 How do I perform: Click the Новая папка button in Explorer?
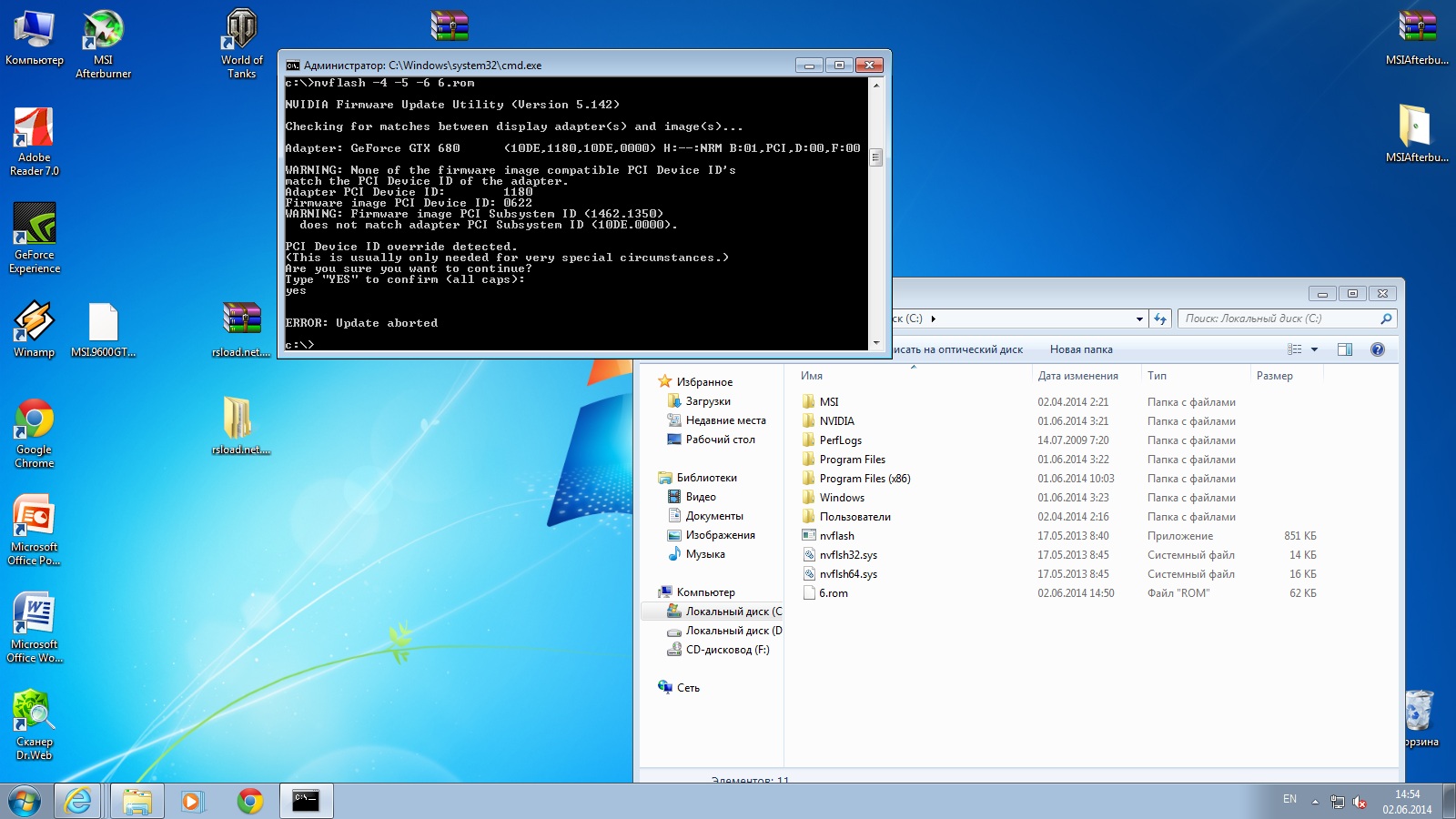[1081, 349]
